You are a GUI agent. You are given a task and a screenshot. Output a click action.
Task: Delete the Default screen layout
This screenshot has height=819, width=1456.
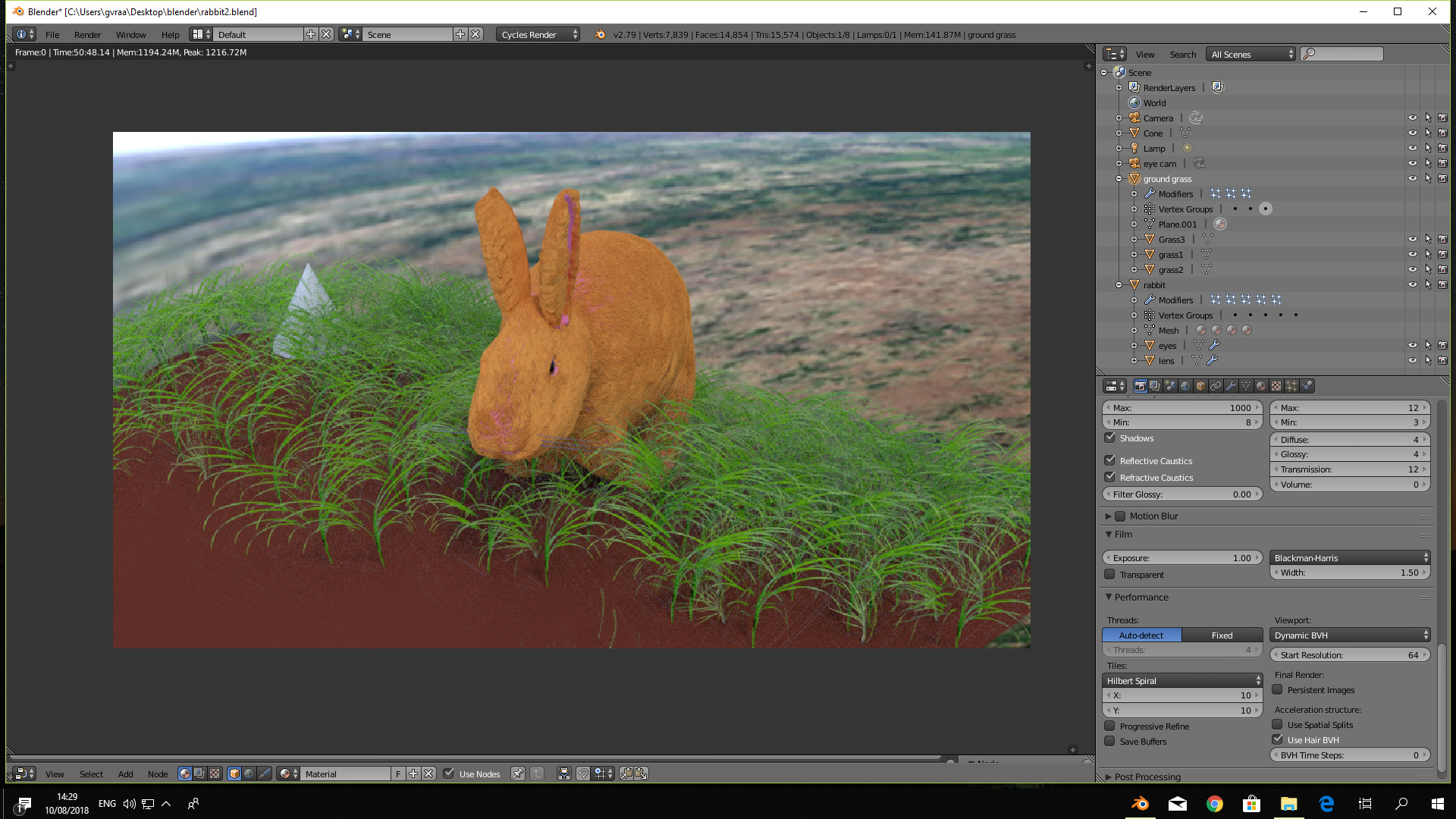click(326, 34)
